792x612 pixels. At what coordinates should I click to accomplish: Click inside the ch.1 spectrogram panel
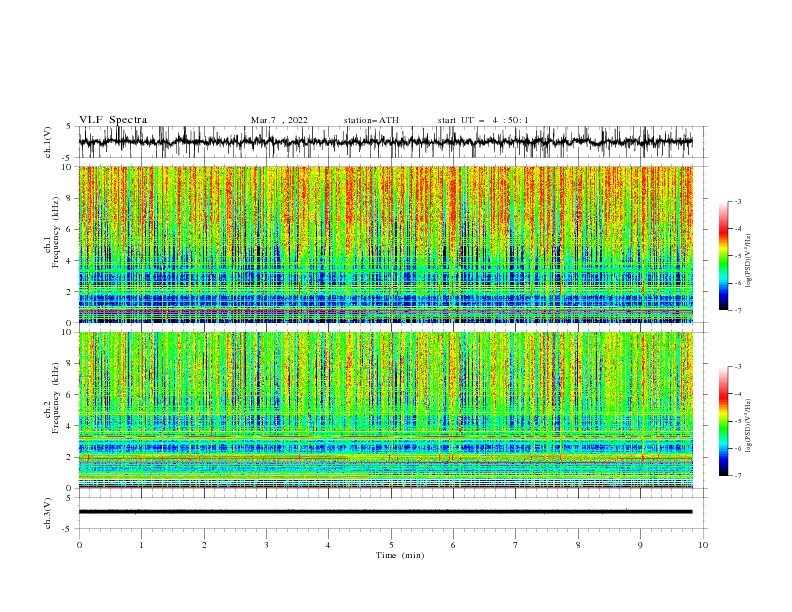pos(385,244)
